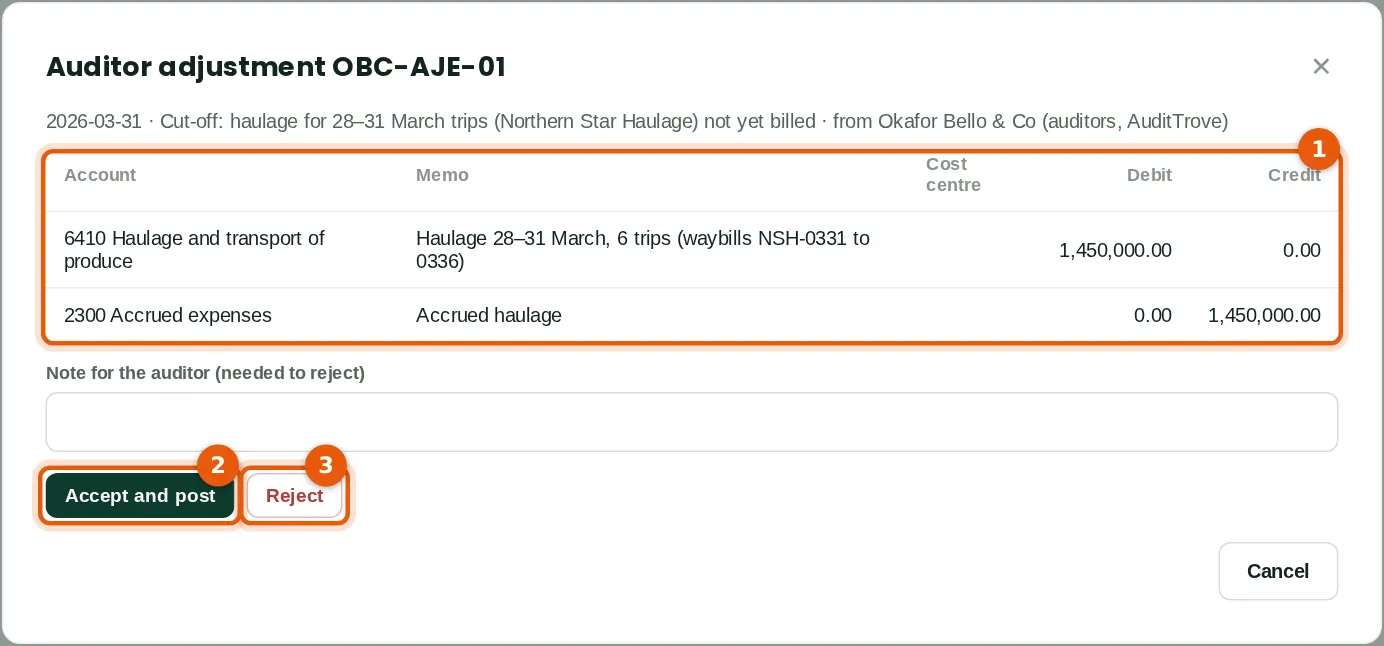Select the 1,450,000.00 credit amount on the accrued row
This screenshot has width=1384, height=646.
click(x=1264, y=315)
